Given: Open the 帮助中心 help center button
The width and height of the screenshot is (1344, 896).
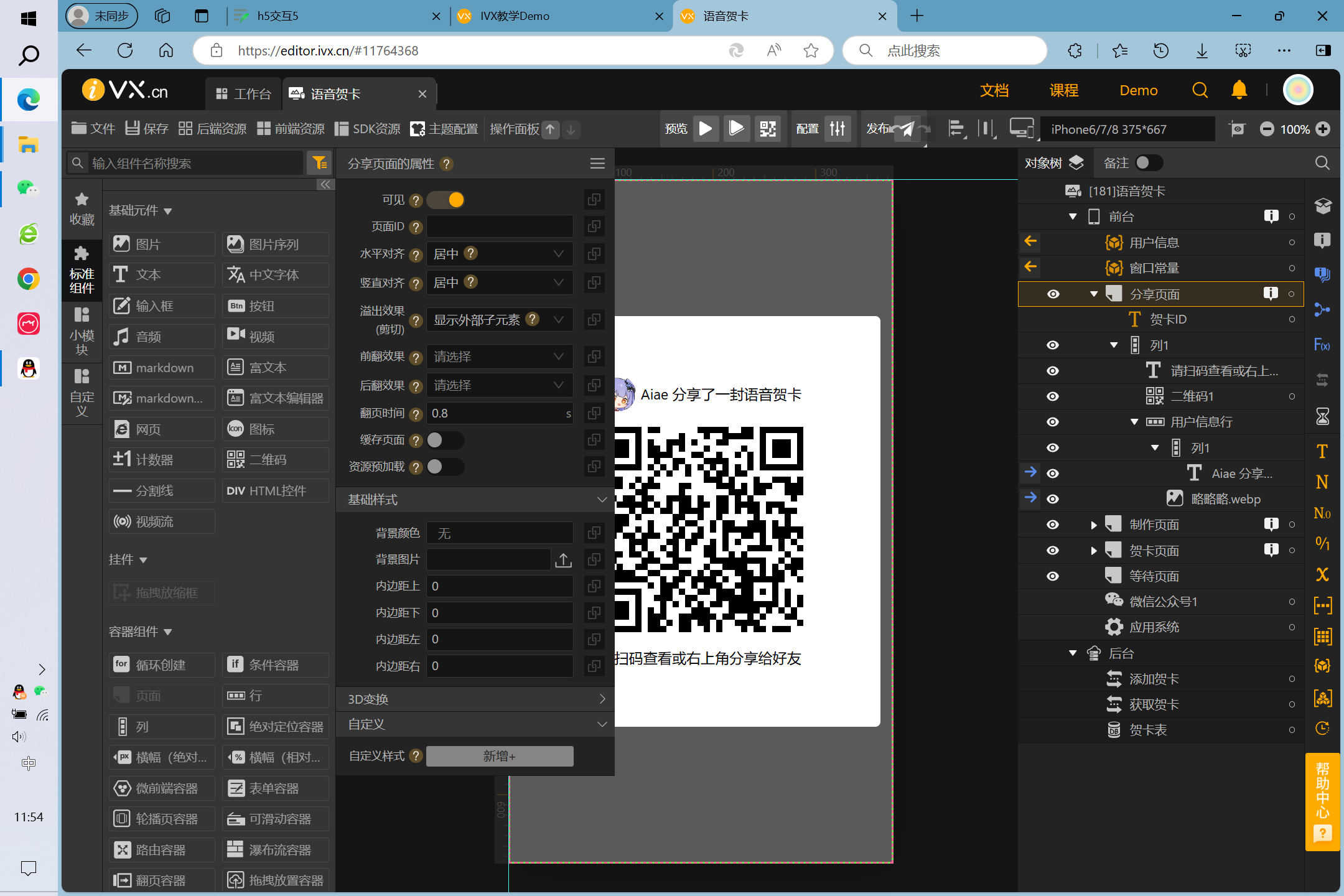Looking at the screenshot, I should pyautogui.click(x=1322, y=801).
